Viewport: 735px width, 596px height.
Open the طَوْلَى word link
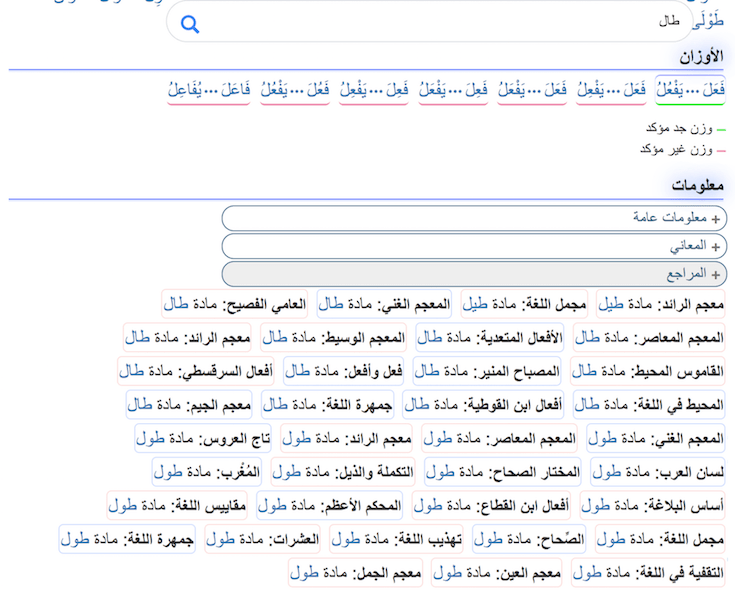(x=708, y=21)
